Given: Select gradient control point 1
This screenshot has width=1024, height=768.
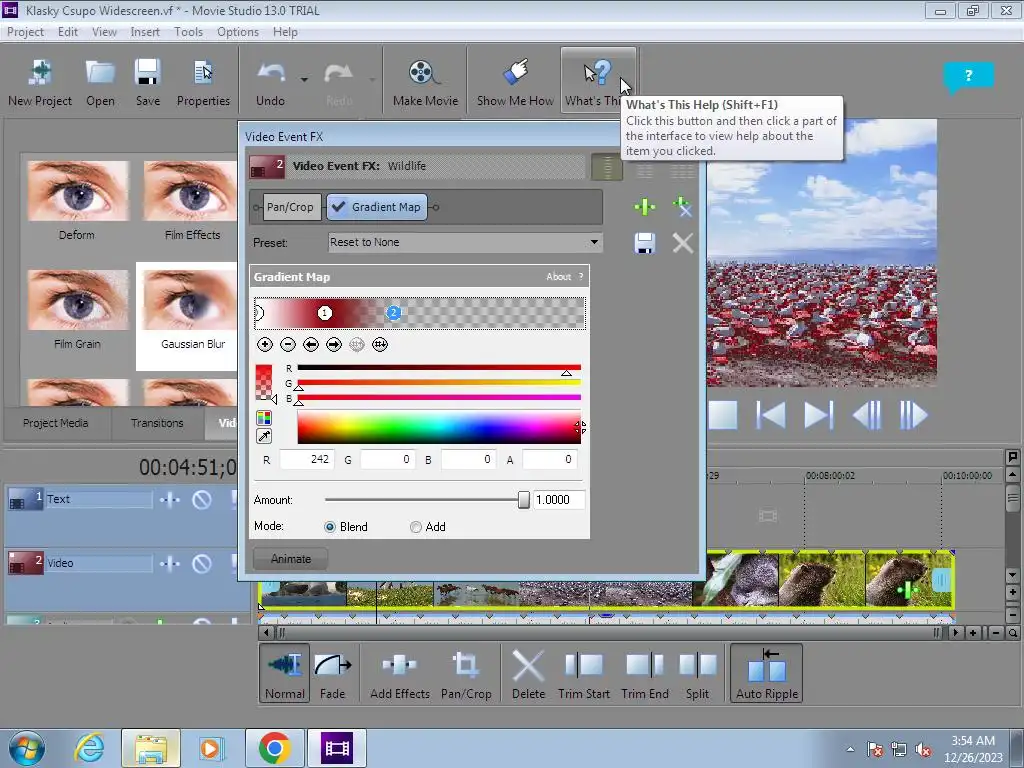Looking at the screenshot, I should (325, 313).
